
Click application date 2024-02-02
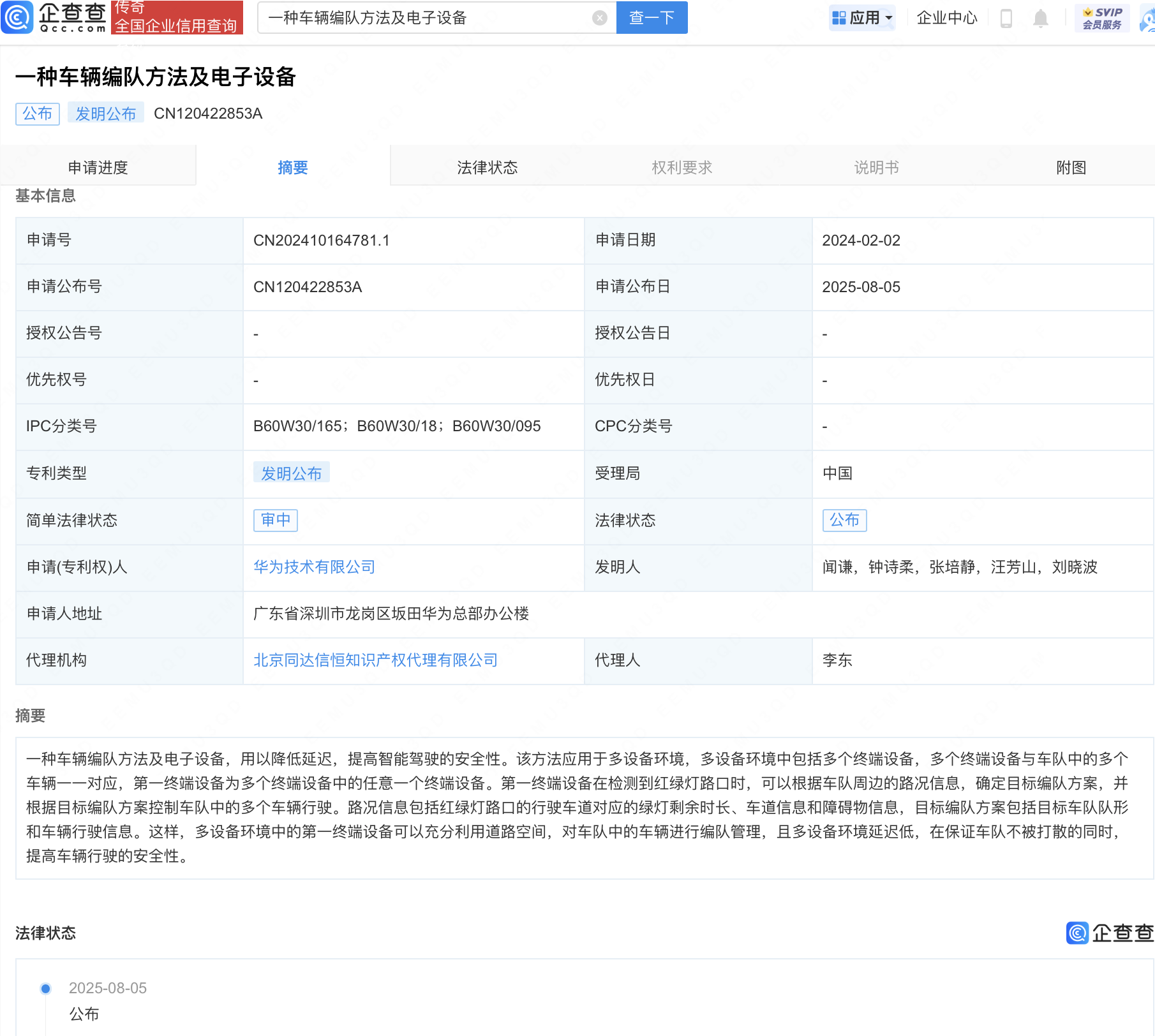[x=861, y=241]
